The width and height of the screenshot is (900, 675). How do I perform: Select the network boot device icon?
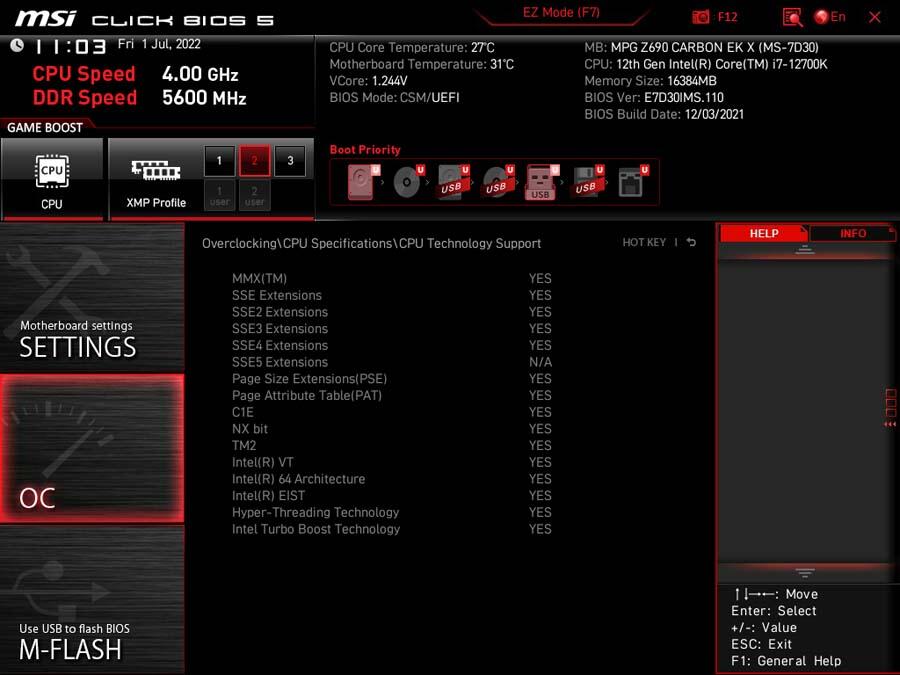633,182
